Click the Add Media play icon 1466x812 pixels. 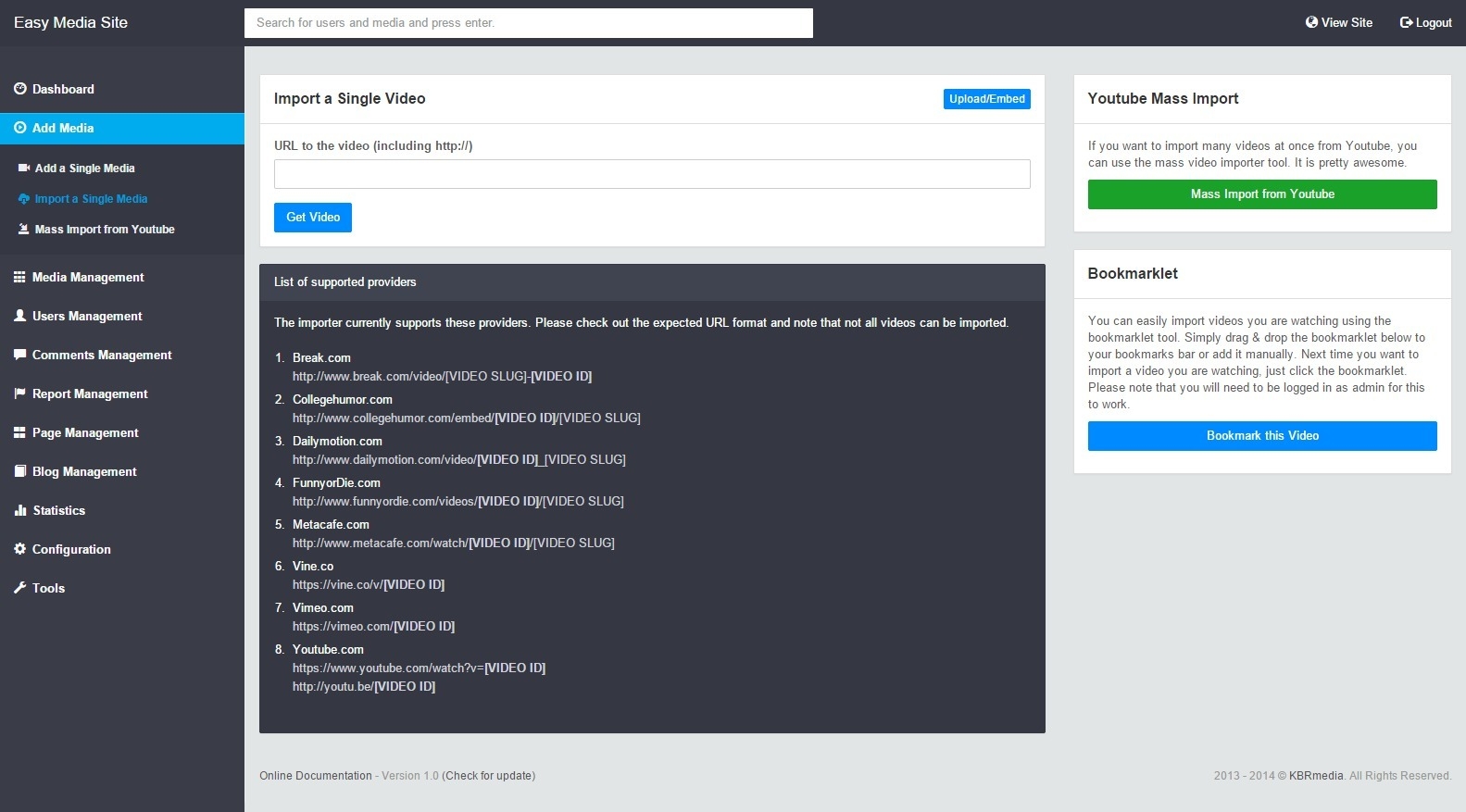click(20, 128)
